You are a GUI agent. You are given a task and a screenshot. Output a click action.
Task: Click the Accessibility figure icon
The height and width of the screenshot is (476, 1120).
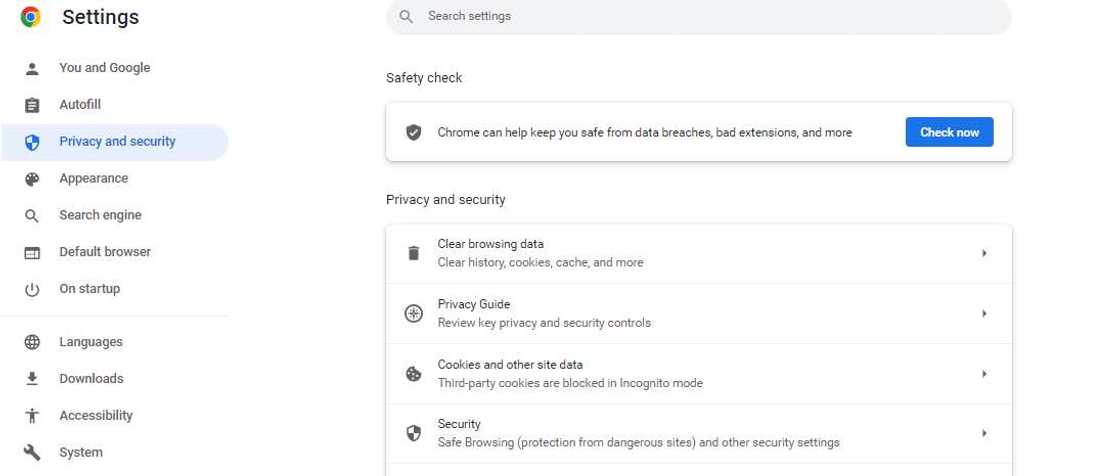[x=32, y=416]
